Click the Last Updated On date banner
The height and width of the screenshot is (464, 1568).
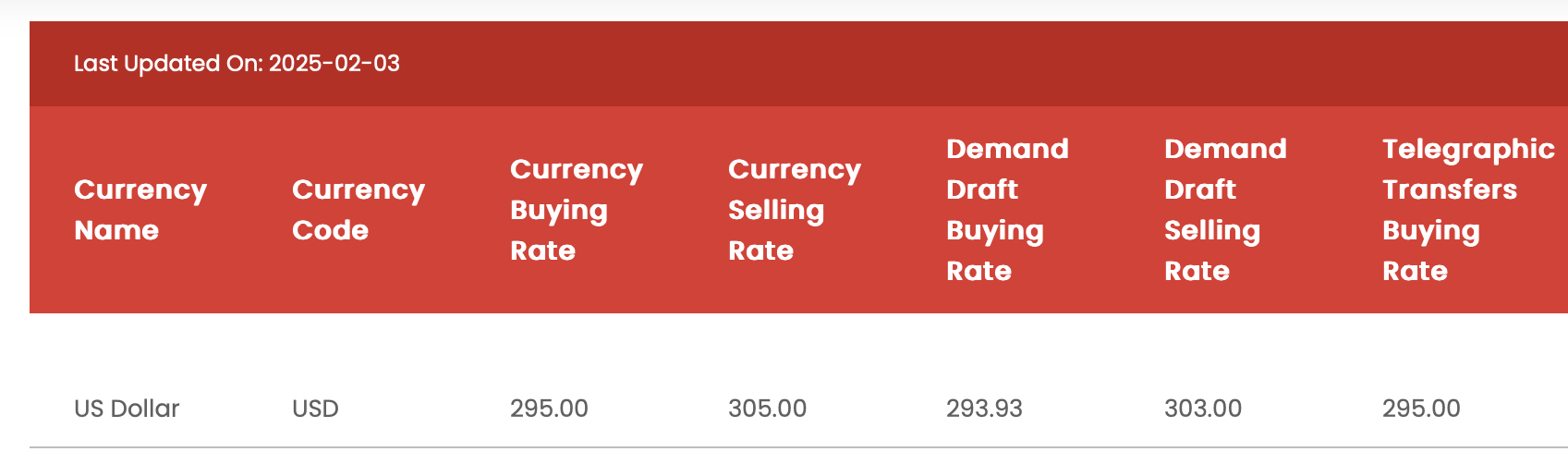coord(798,64)
